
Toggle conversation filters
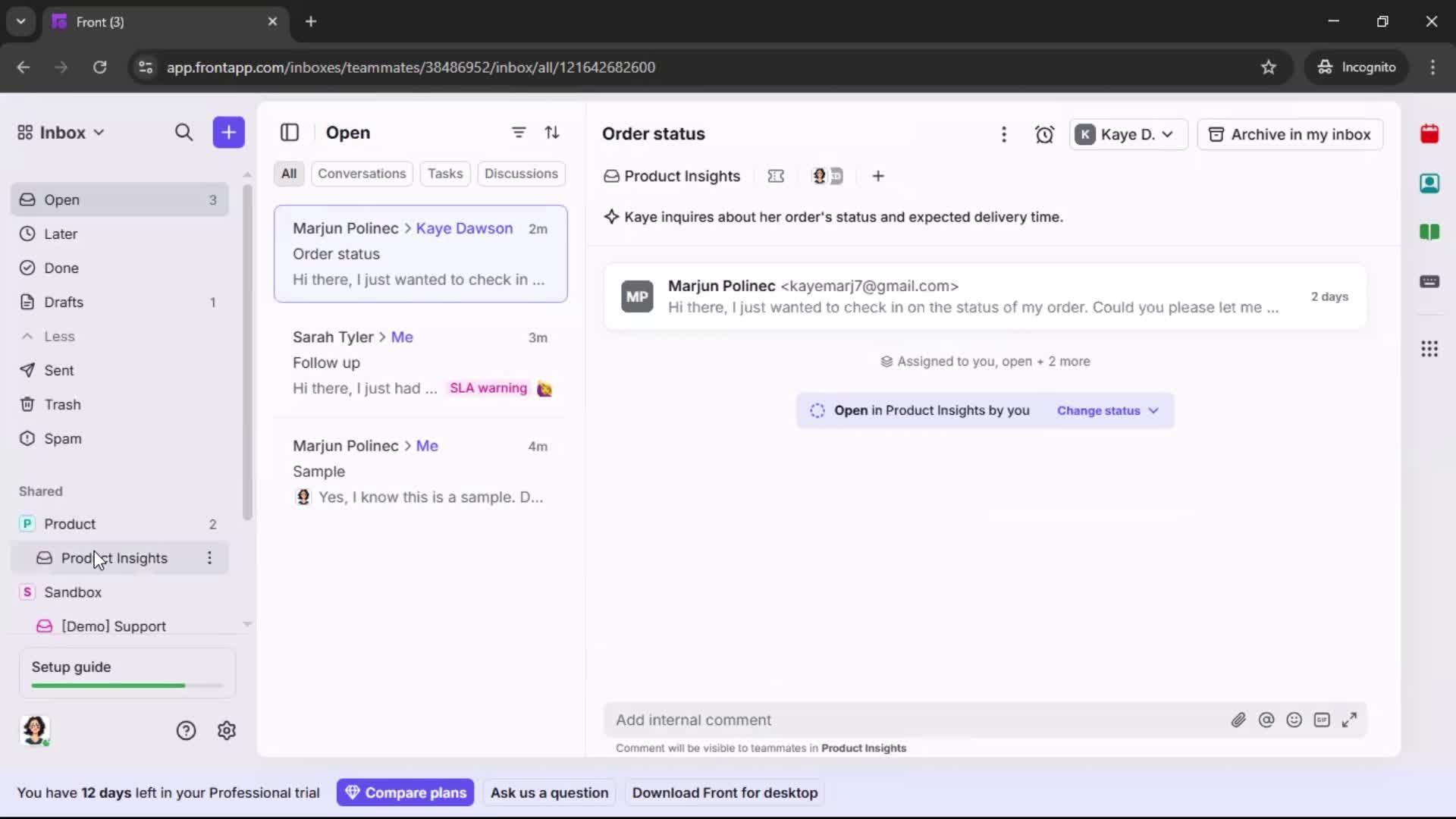(519, 133)
